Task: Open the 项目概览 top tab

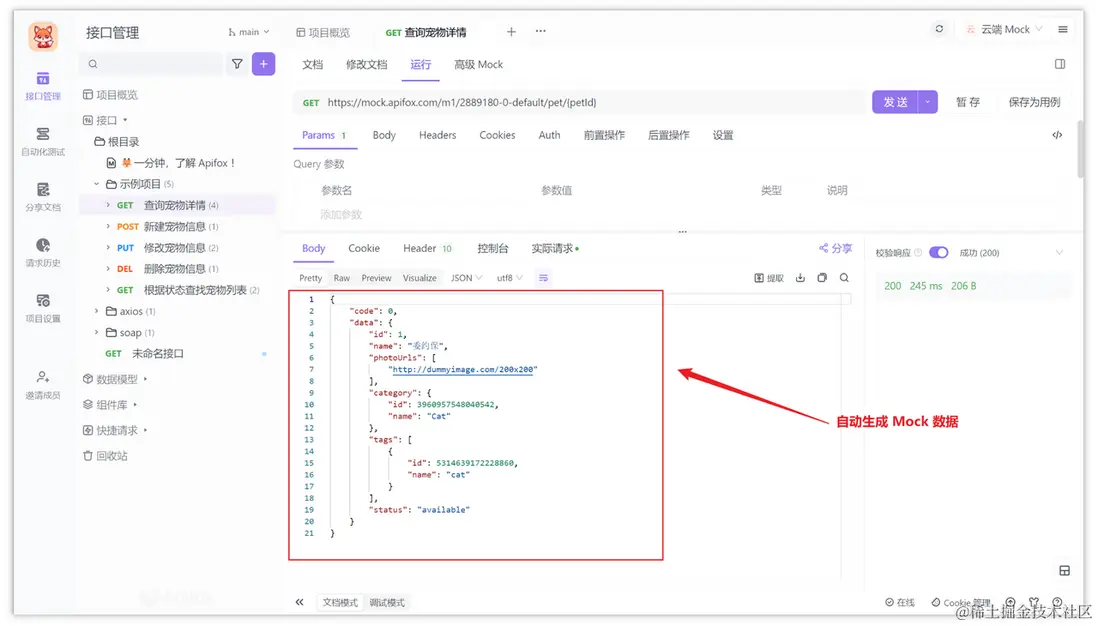Action: [x=323, y=32]
